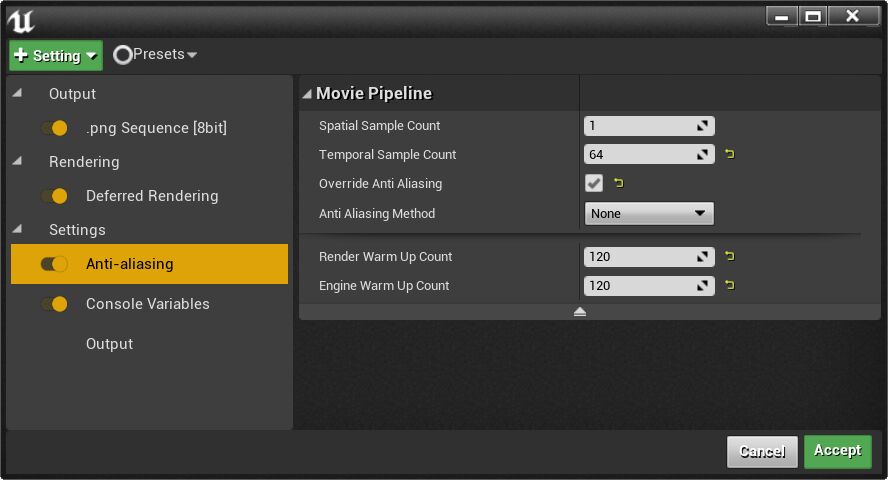
Task: Collapse the Output category triangle
Action: coord(18,93)
